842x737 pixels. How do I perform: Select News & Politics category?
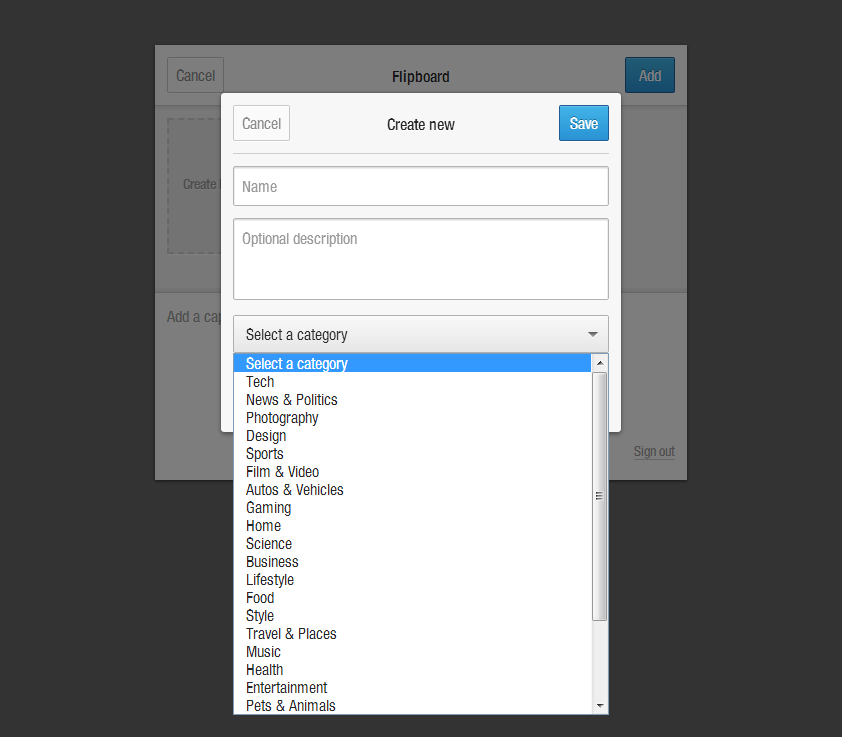pyautogui.click(x=412, y=400)
